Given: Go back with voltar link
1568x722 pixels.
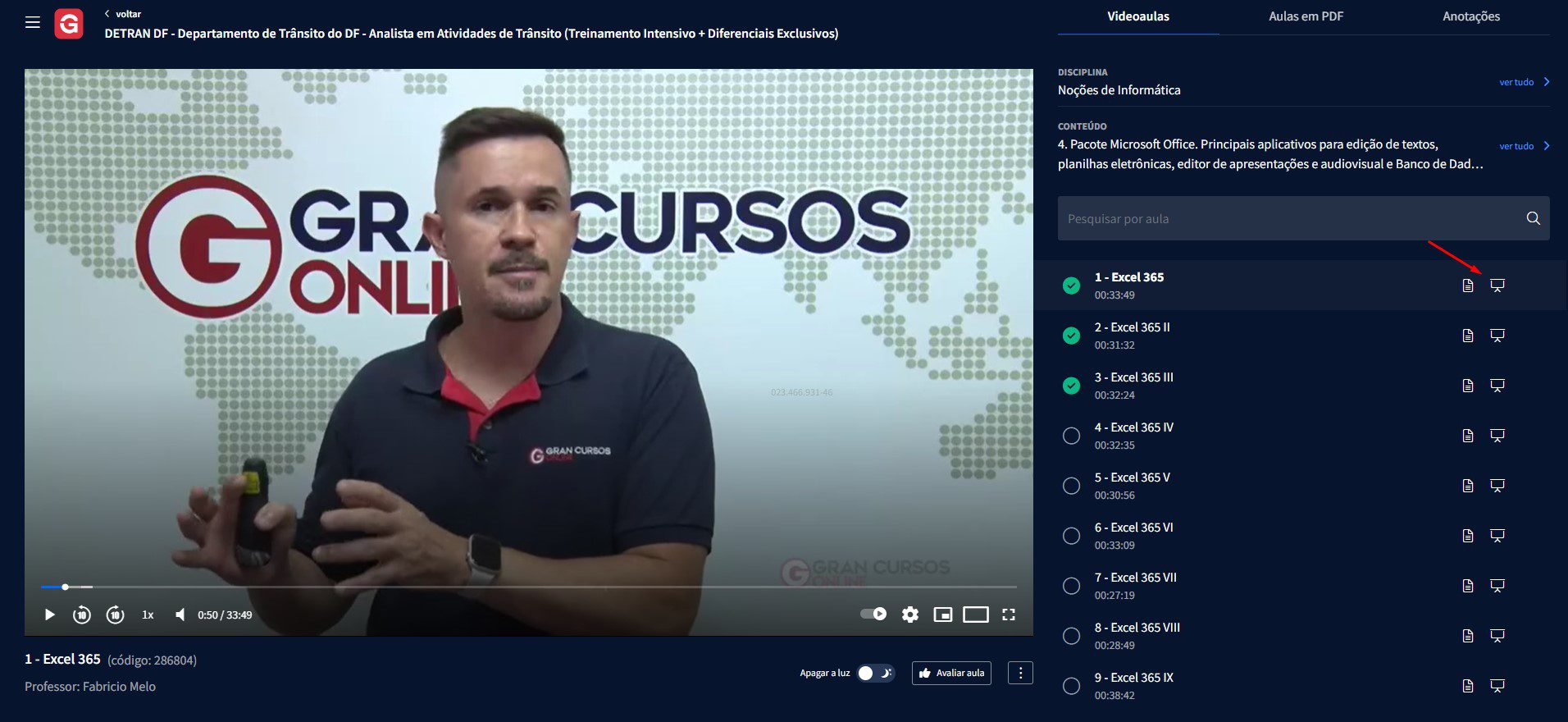Looking at the screenshot, I should click(x=123, y=14).
